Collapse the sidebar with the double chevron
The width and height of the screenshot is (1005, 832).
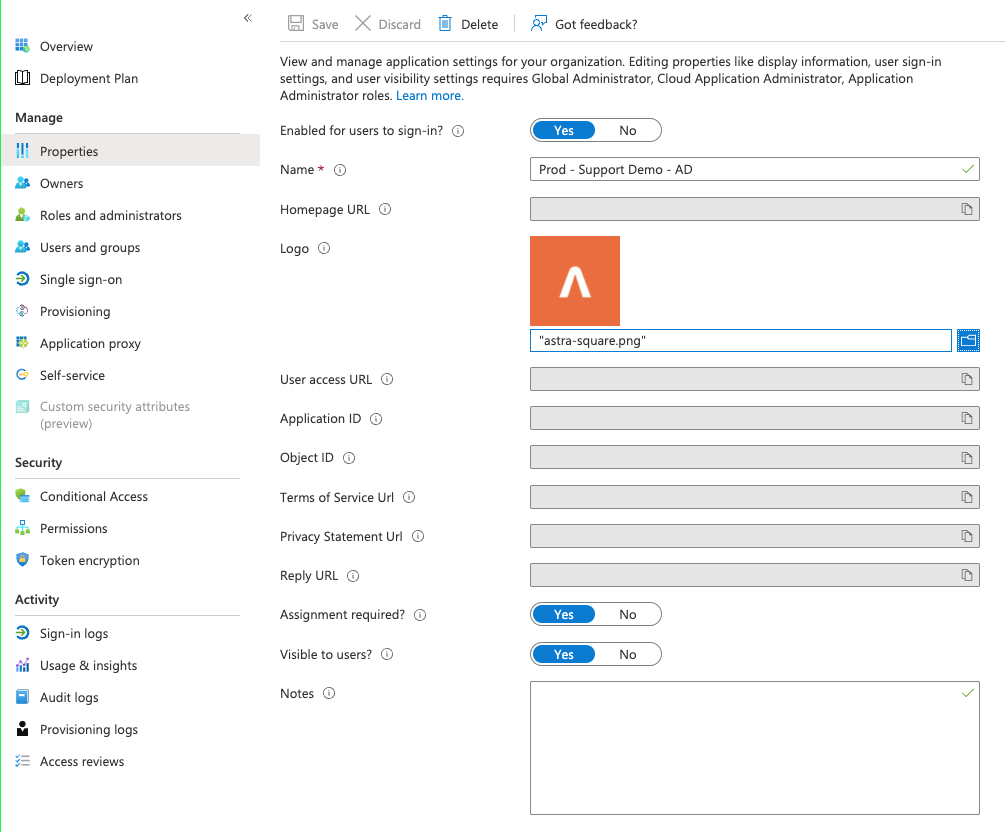(x=248, y=18)
